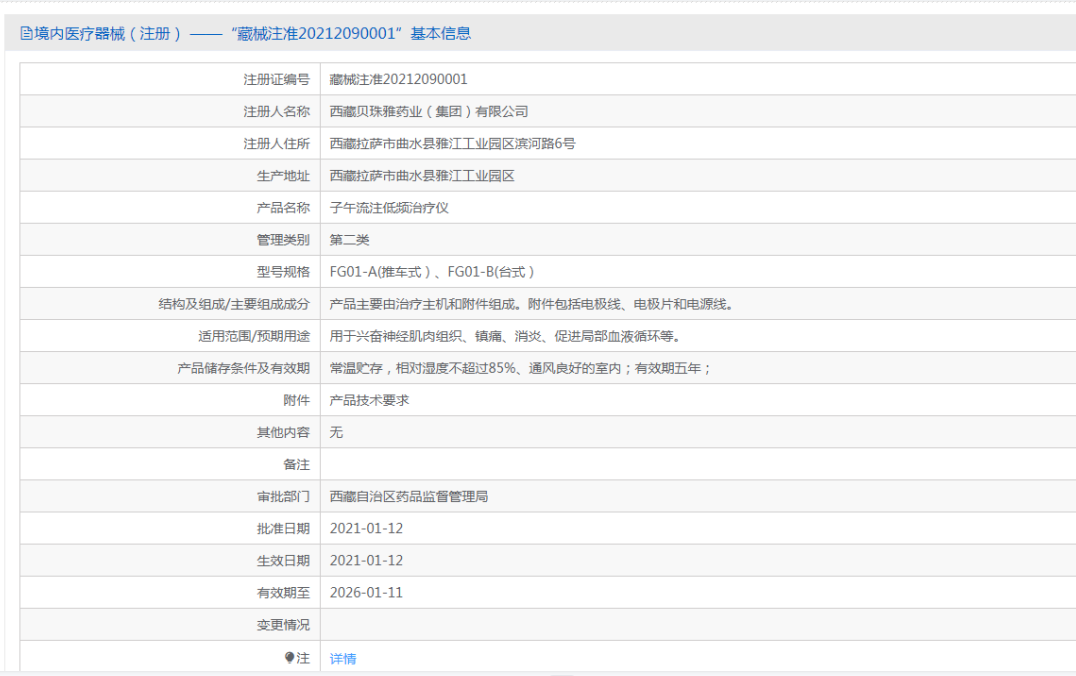Screen dimensions: 1076x676
Task: Click the 其他内容 label
Action: 283,432
